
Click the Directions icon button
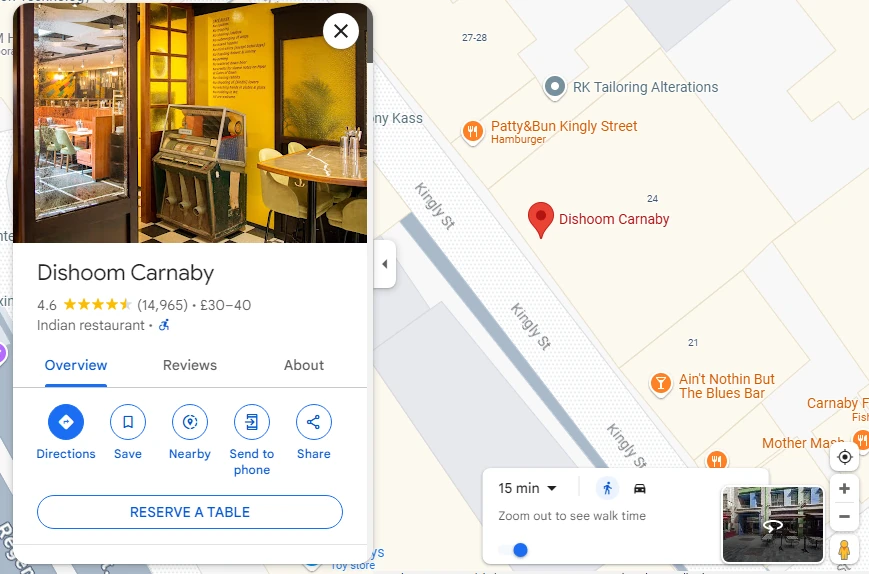click(66, 422)
